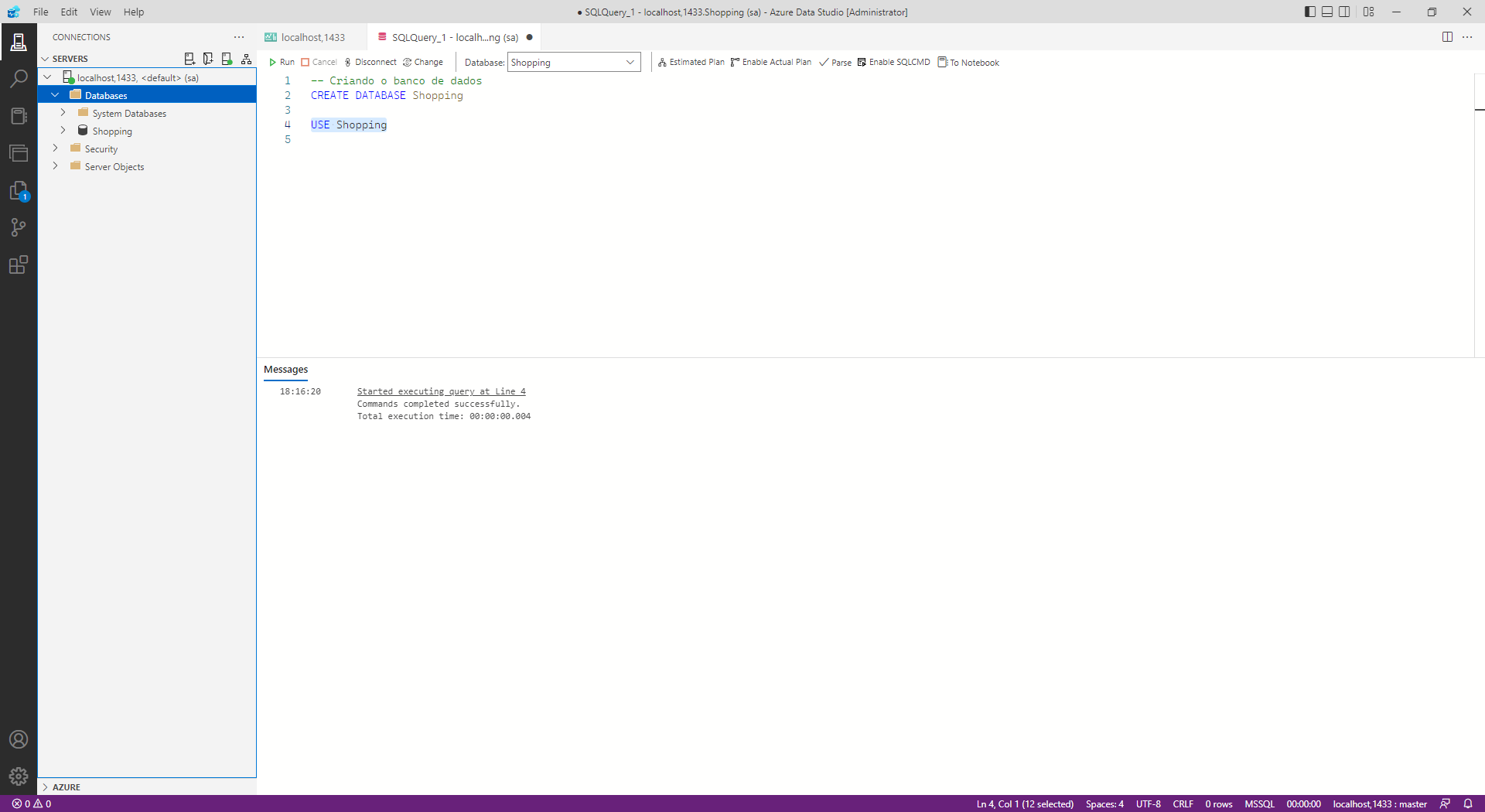1485x812 pixels.
Task: Click the 'CREATE DATABASE Shopping' line
Action: [387, 95]
